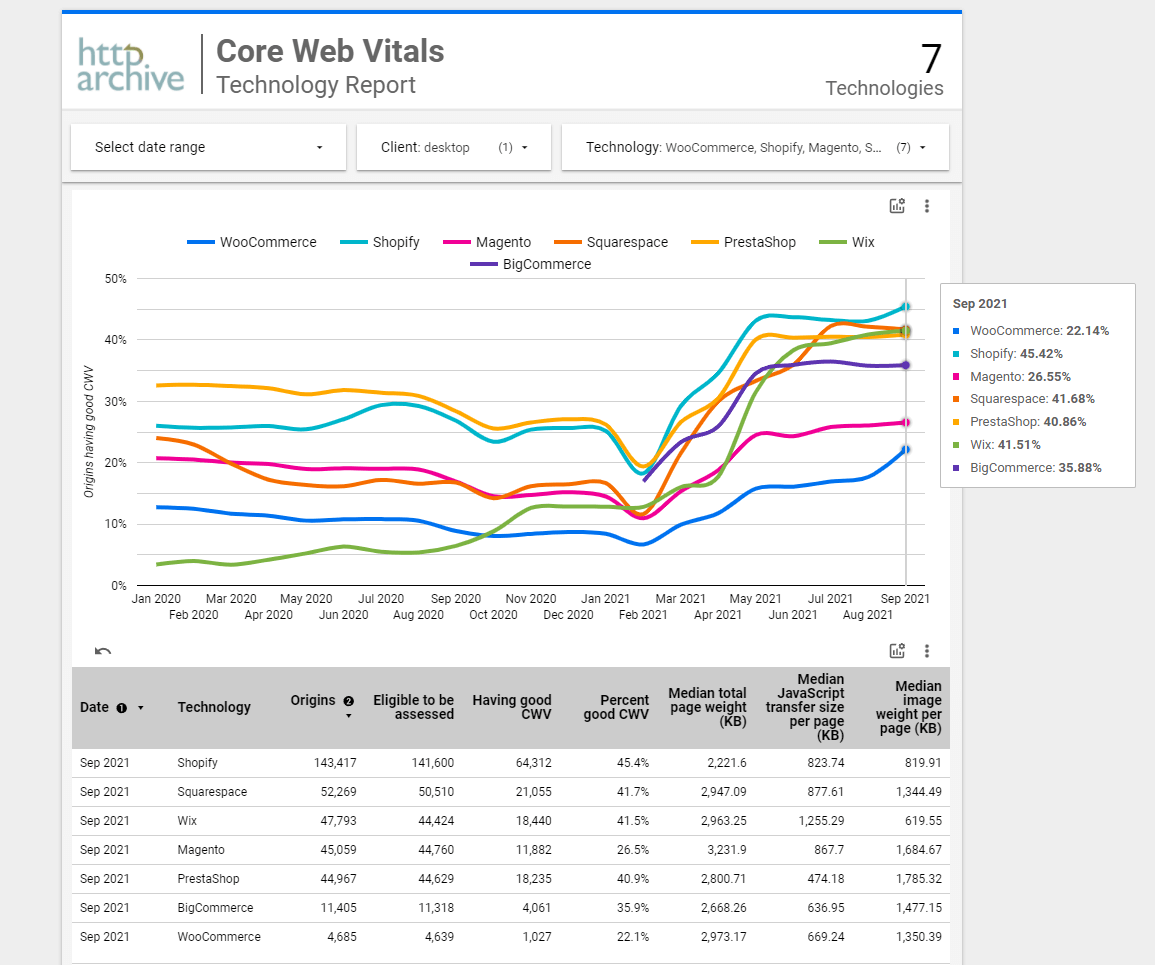Click the sort arrow under Origins column

[x=349, y=716]
